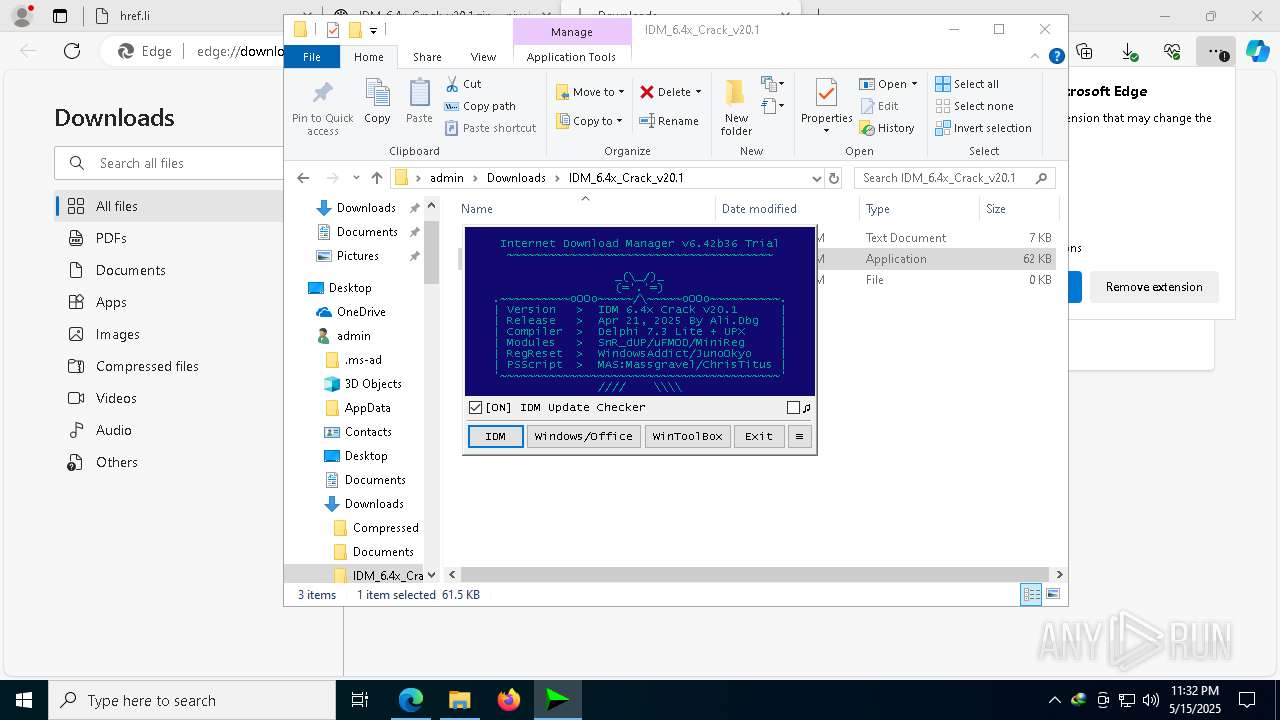Create a New folder
Image resolution: width=1280 pixels, height=720 pixels.
point(736,107)
